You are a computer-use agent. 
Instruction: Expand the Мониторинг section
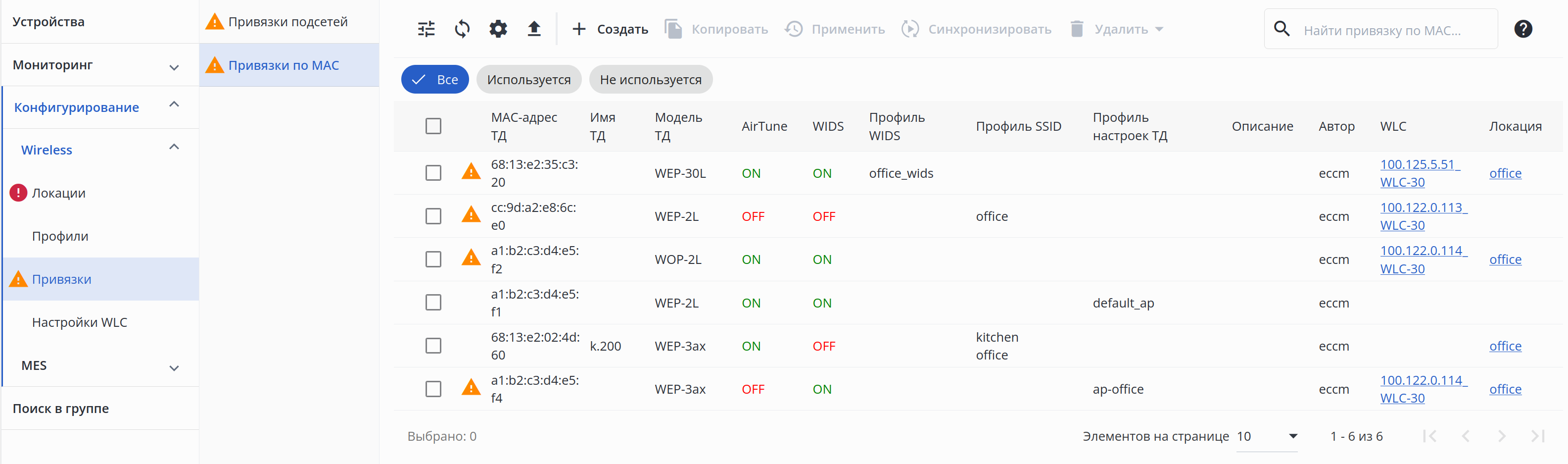point(174,67)
